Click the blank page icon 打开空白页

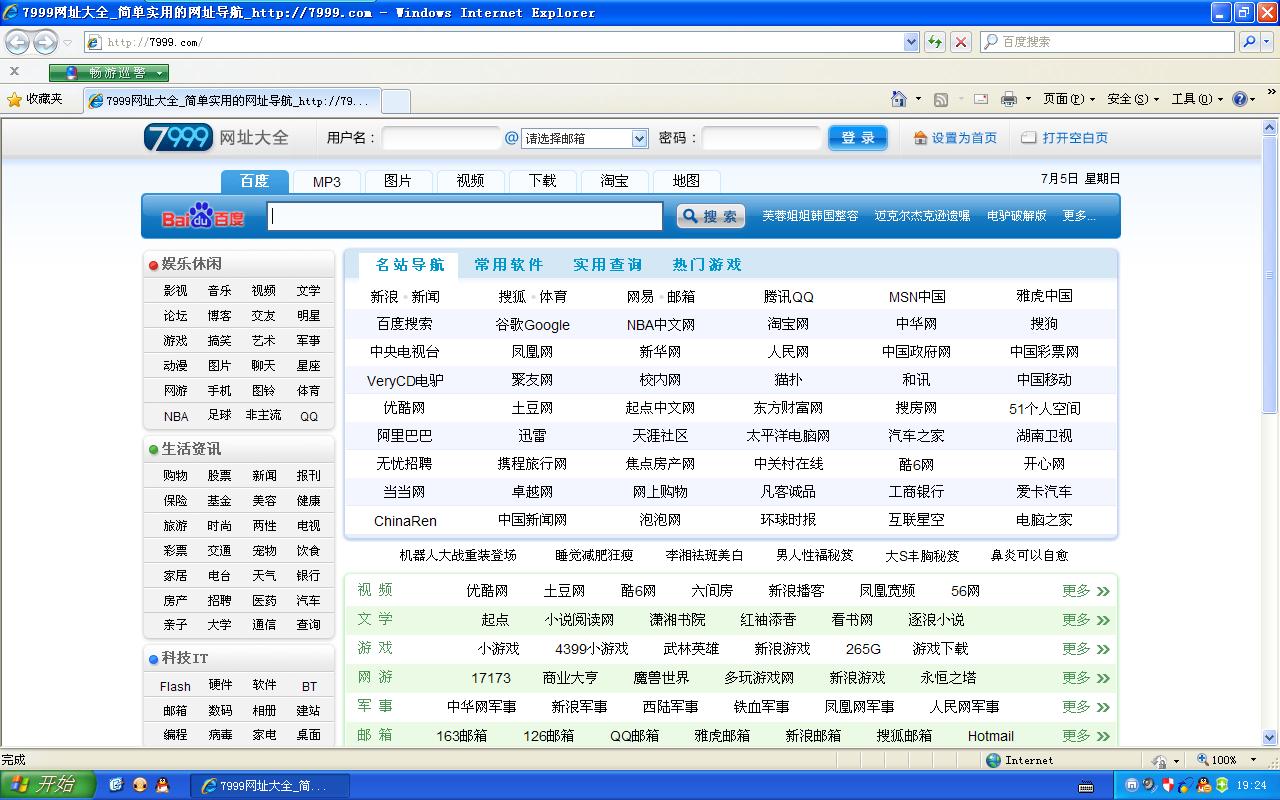pos(1028,138)
